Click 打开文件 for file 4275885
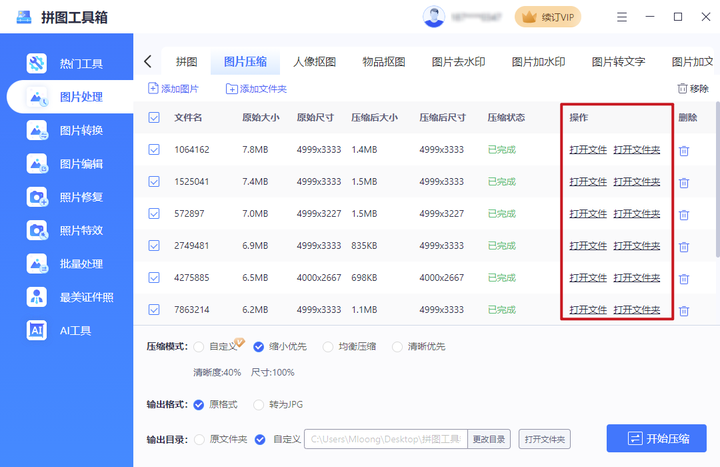Screen dimensions: 720x467 tap(588, 278)
